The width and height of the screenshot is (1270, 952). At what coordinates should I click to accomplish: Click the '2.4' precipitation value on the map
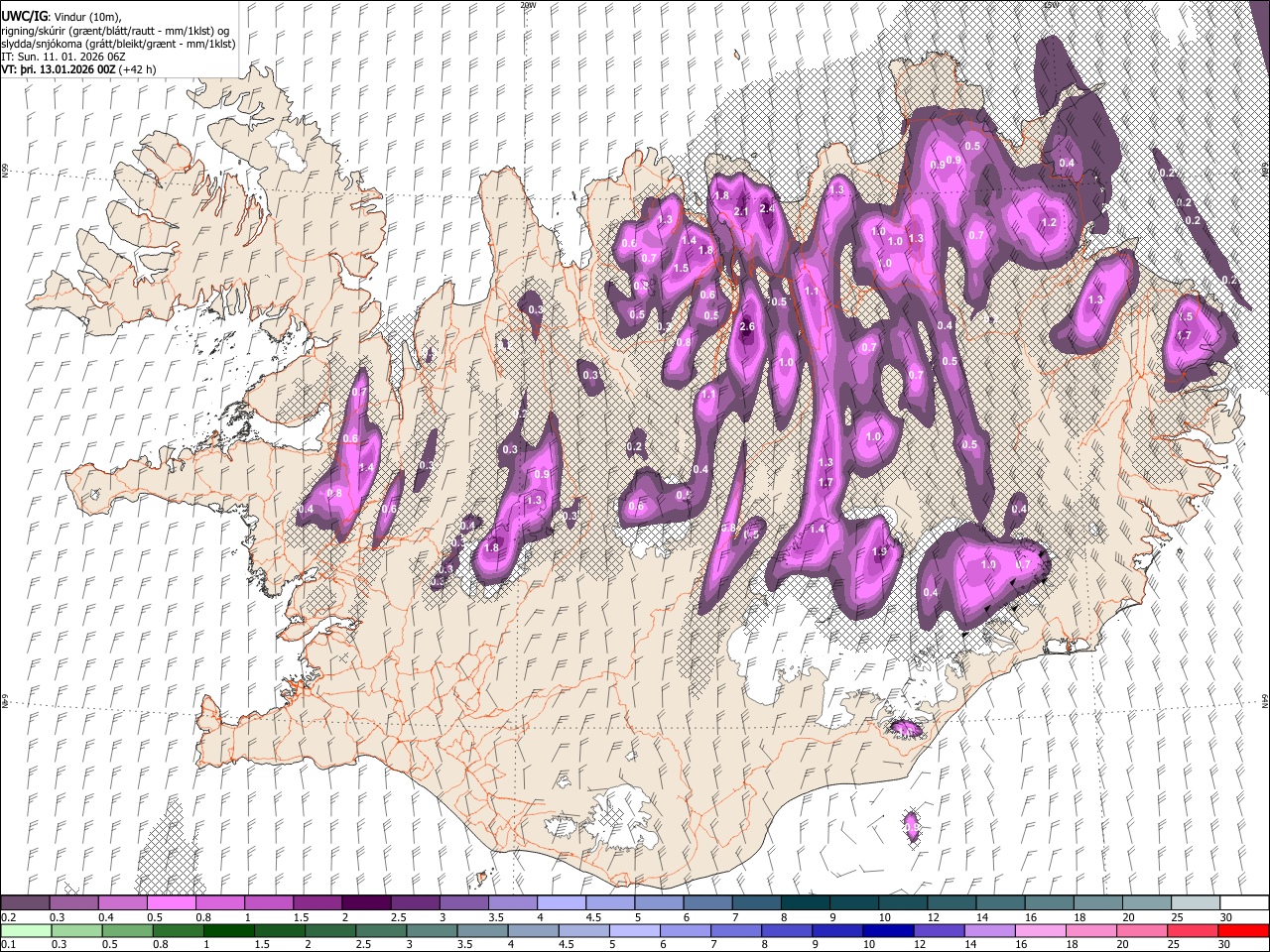click(766, 208)
